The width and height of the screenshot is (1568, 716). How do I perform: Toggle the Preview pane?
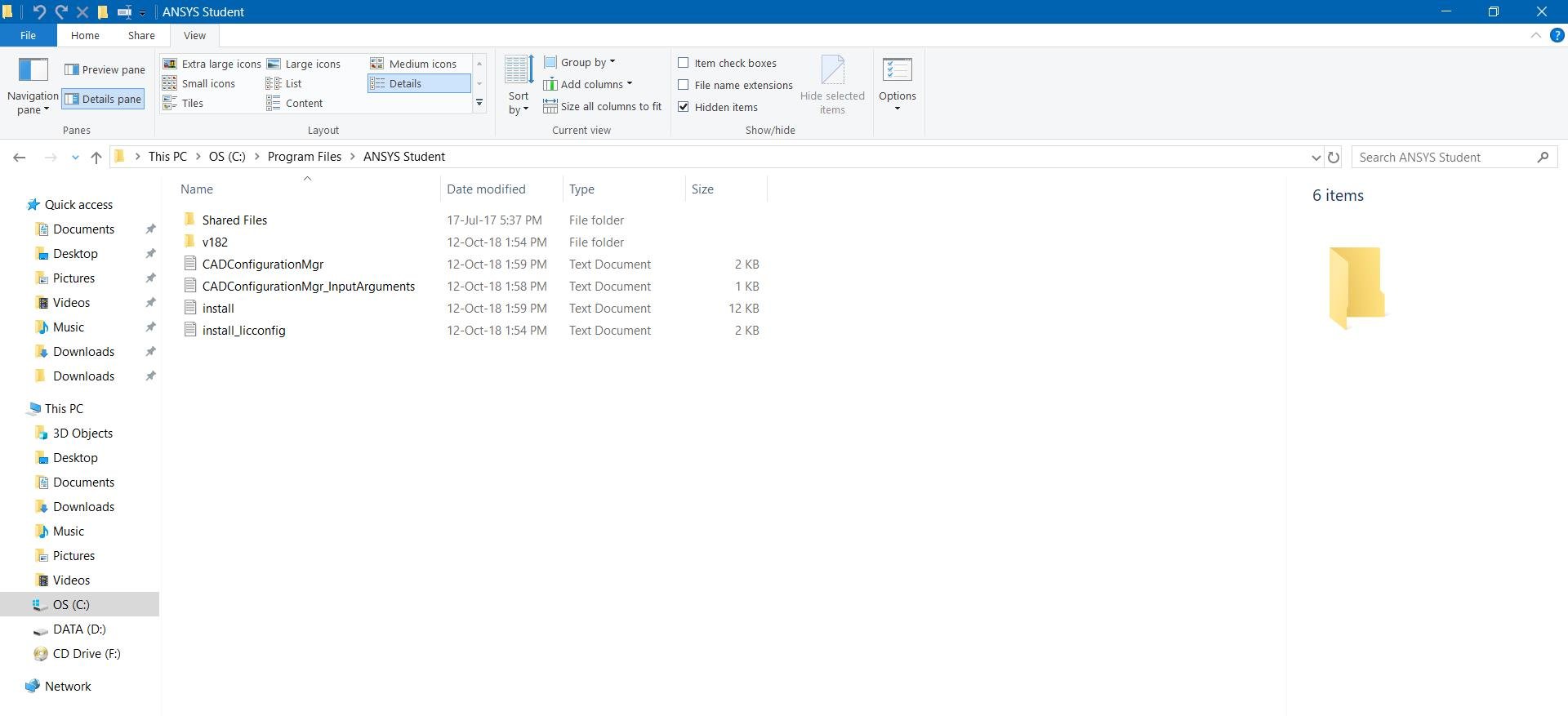click(x=105, y=69)
